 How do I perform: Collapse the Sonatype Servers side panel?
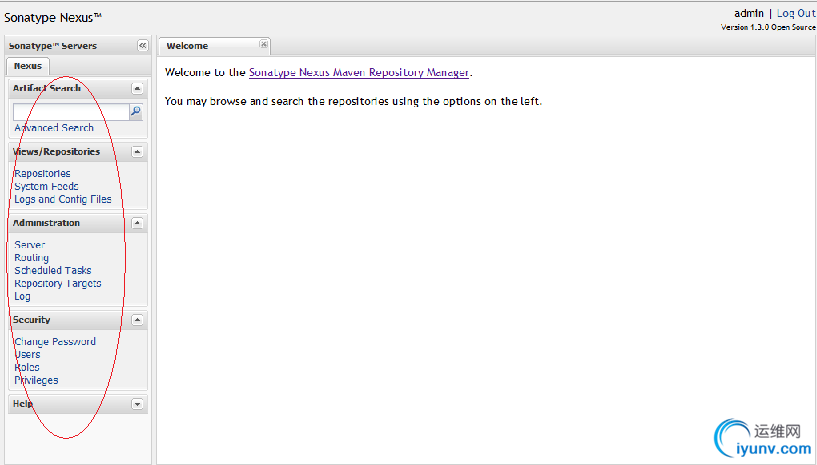pos(142,46)
